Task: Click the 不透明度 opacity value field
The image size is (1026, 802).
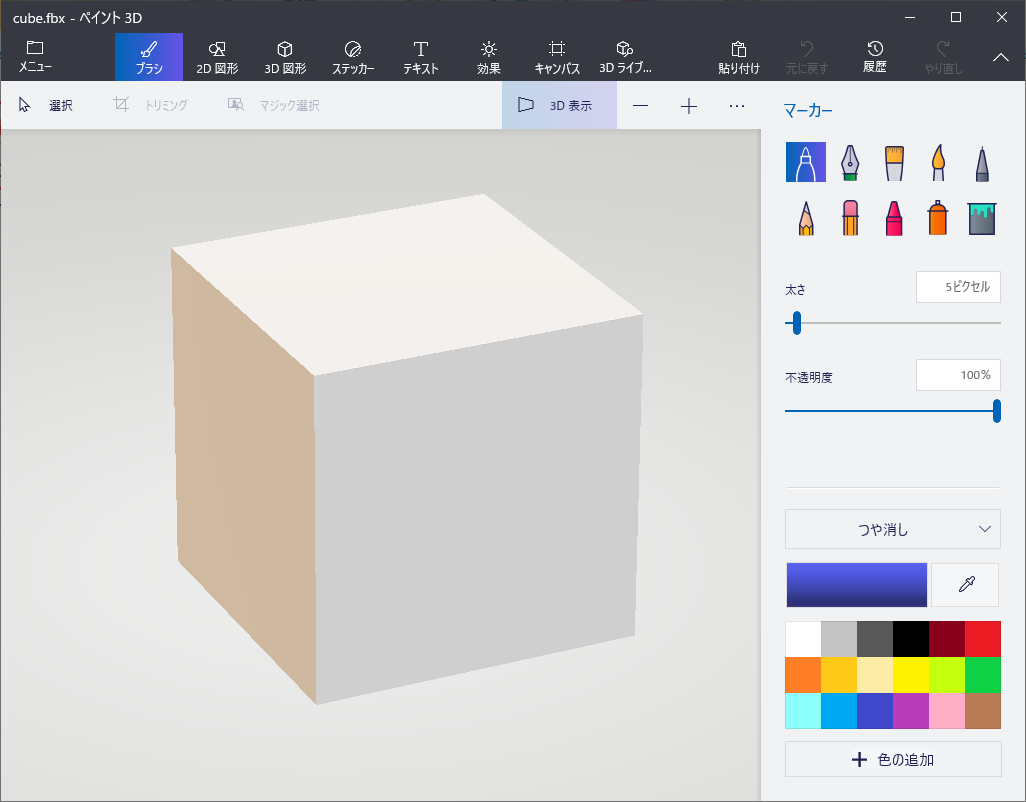Action: (x=958, y=375)
